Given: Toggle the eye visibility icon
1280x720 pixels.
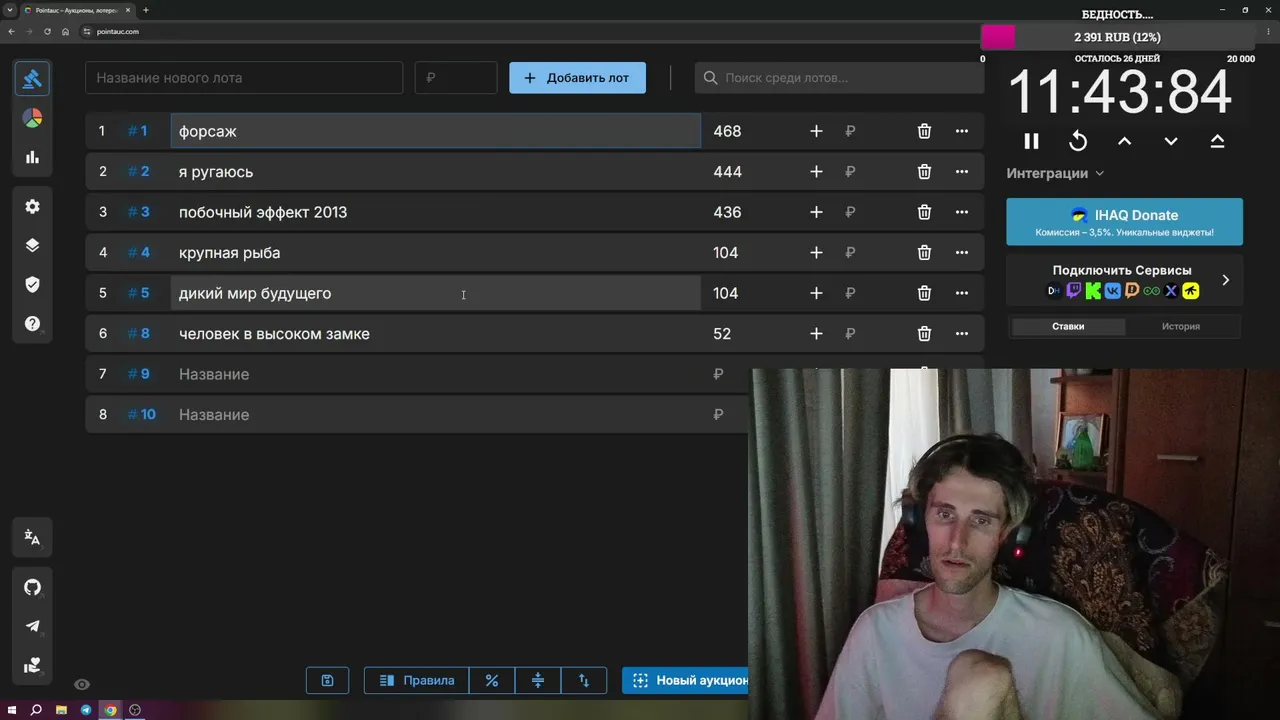Looking at the screenshot, I should coord(82,684).
